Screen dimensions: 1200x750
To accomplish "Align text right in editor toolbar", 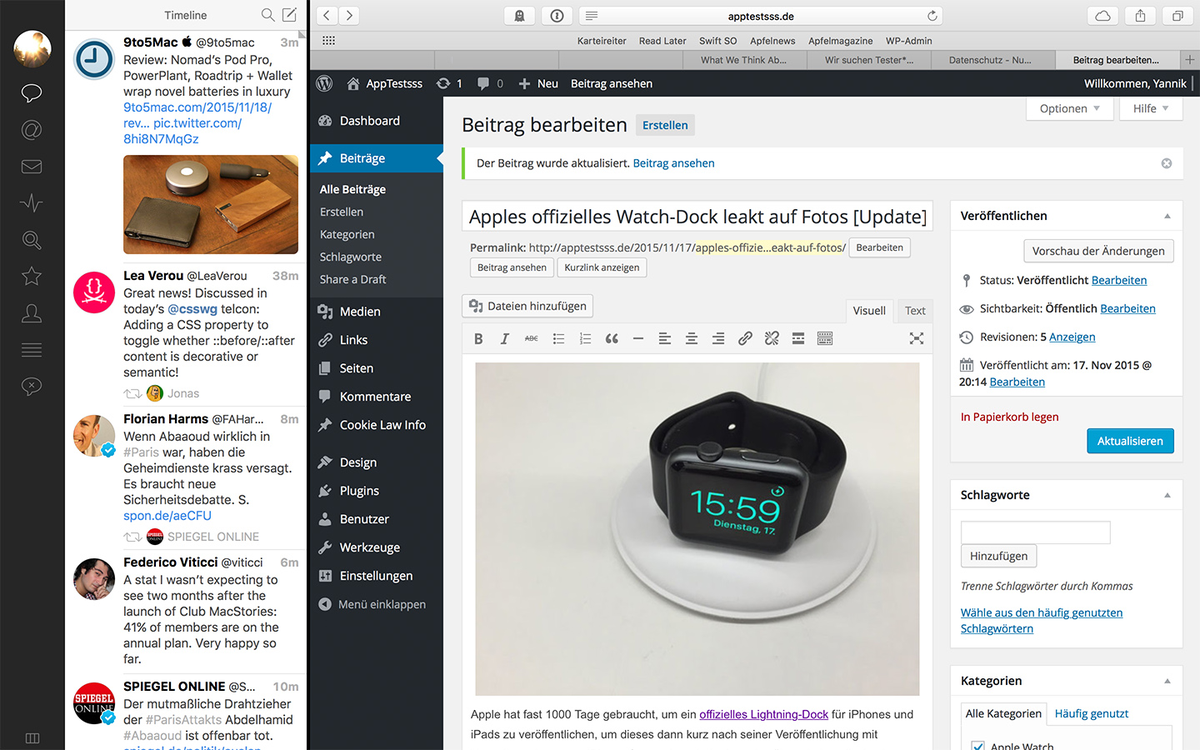I will tap(718, 339).
